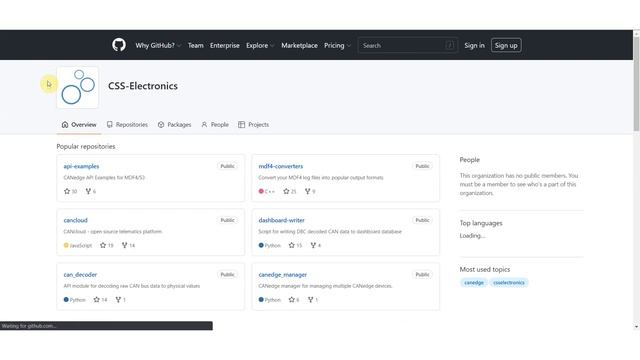Click the fork icon on canedge_manager
This screenshot has width=640, height=360.
pos(310,300)
